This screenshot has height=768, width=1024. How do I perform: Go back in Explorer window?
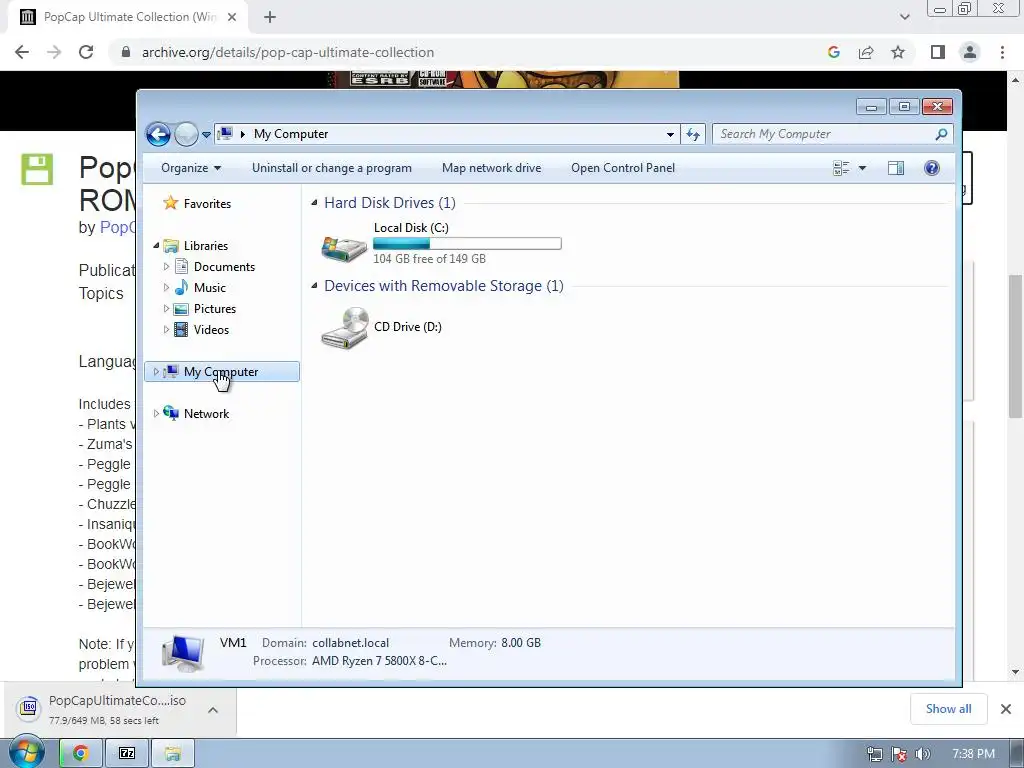[x=158, y=135]
